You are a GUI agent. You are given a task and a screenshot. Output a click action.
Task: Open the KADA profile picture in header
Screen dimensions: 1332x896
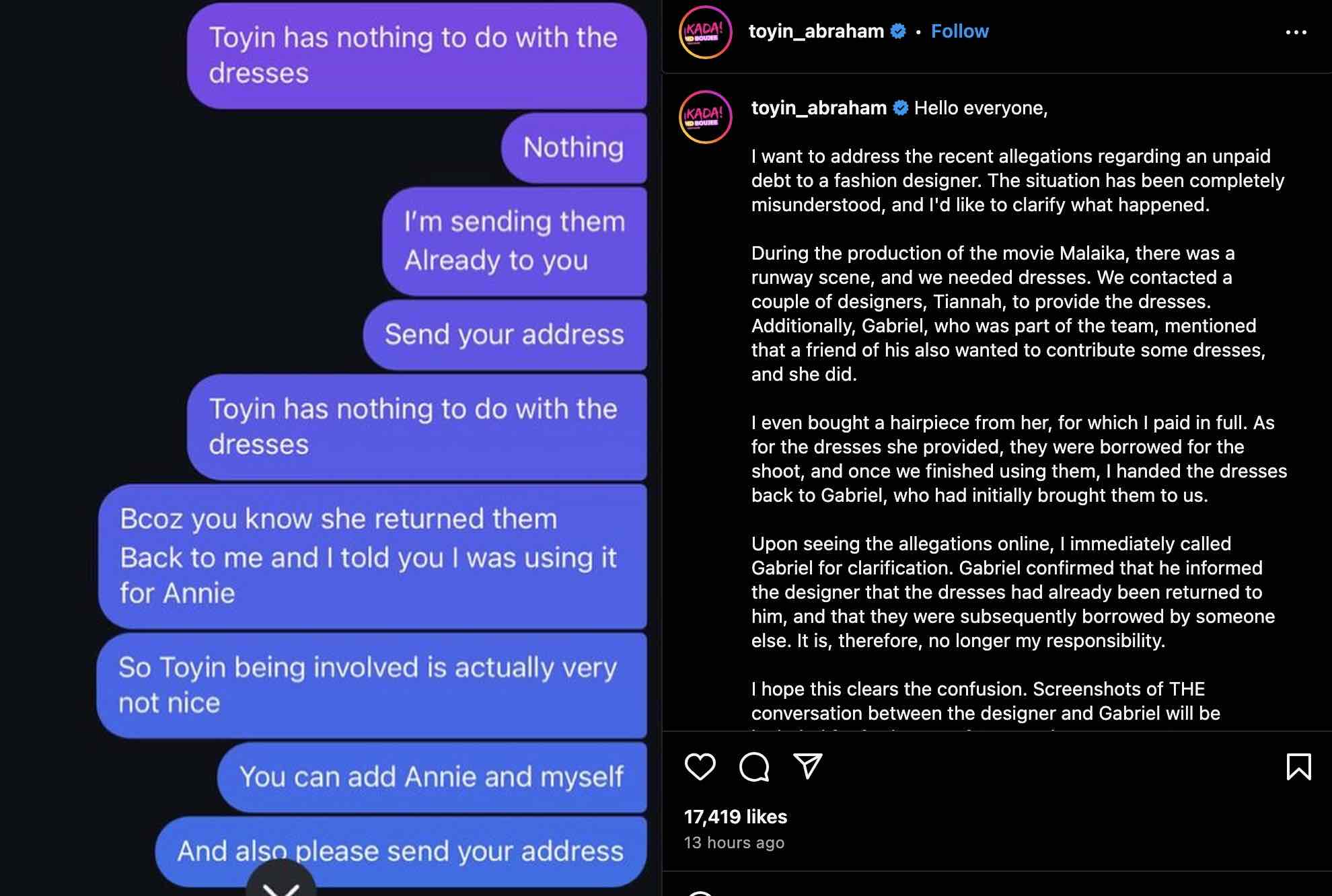tap(705, 32)
